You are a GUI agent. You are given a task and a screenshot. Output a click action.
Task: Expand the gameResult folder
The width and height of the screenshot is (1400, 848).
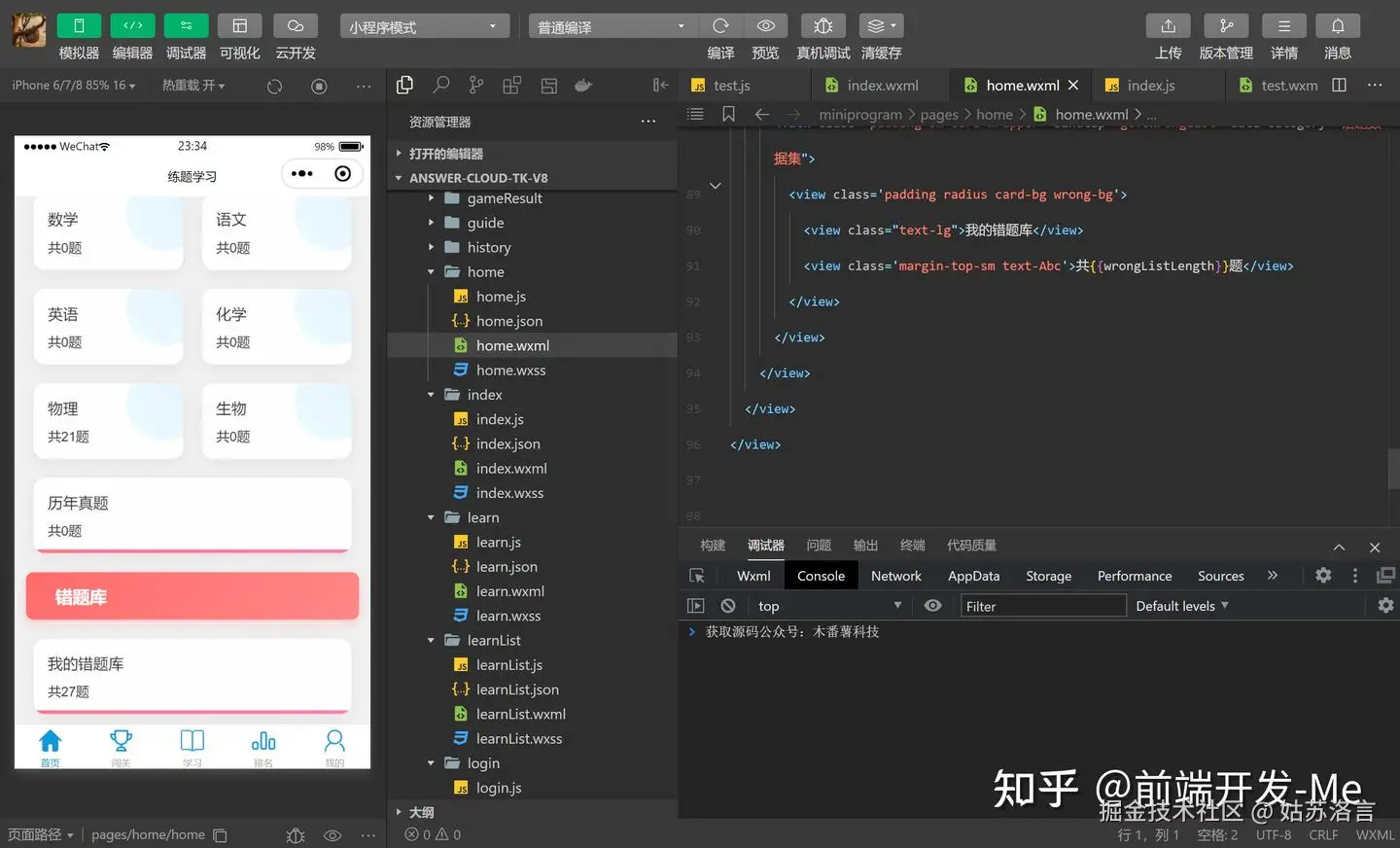coord(532,198)
